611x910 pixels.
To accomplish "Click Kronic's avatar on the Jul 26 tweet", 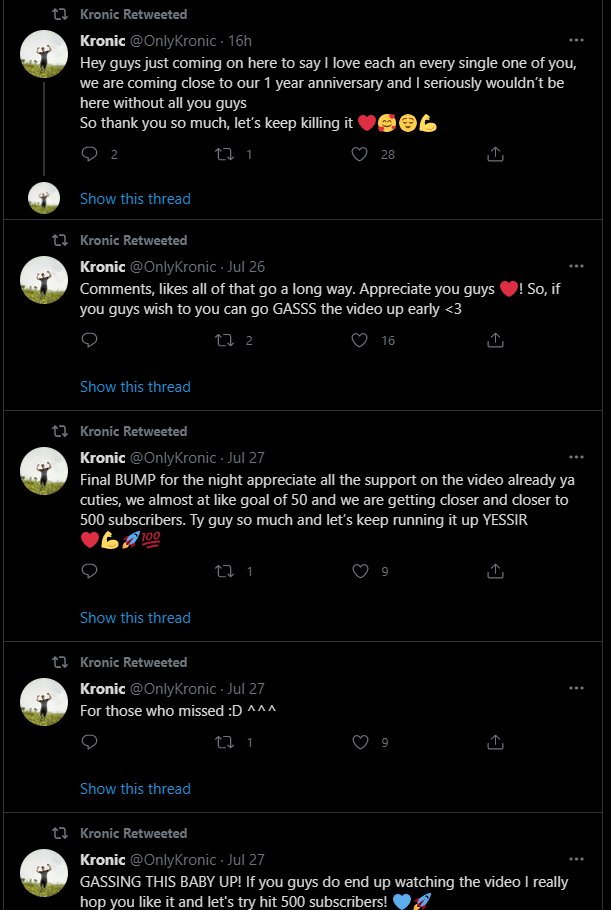I will pos(44,280).
